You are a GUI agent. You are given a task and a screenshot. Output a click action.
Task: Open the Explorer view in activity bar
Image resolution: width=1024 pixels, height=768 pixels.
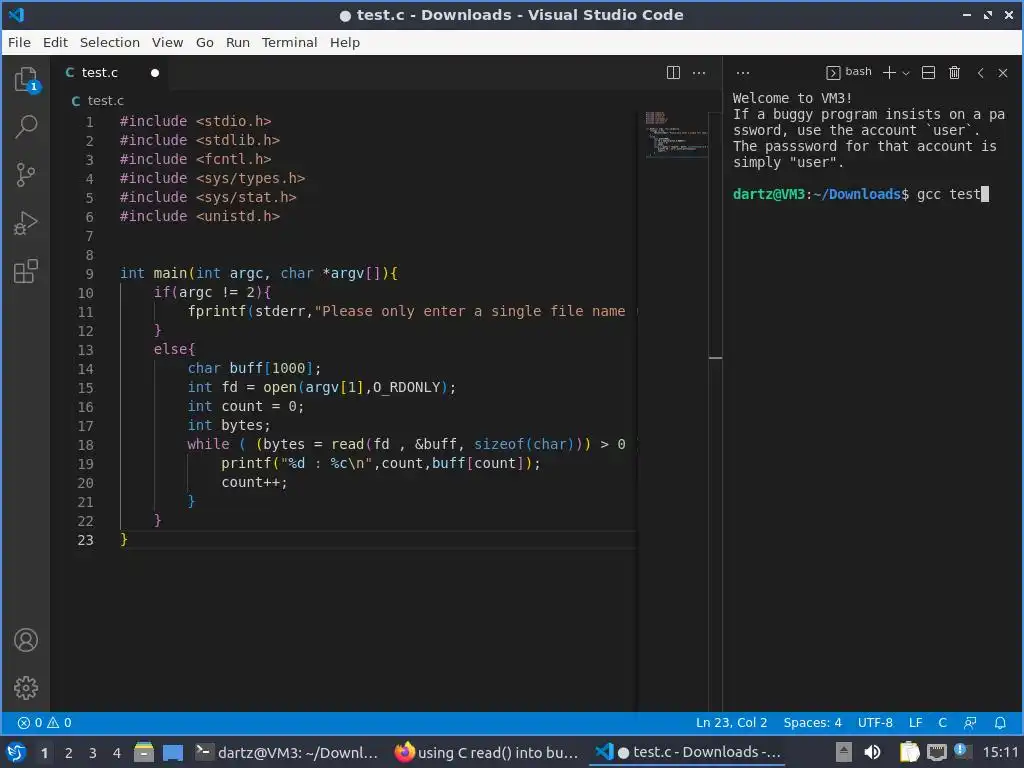point(26,80)
